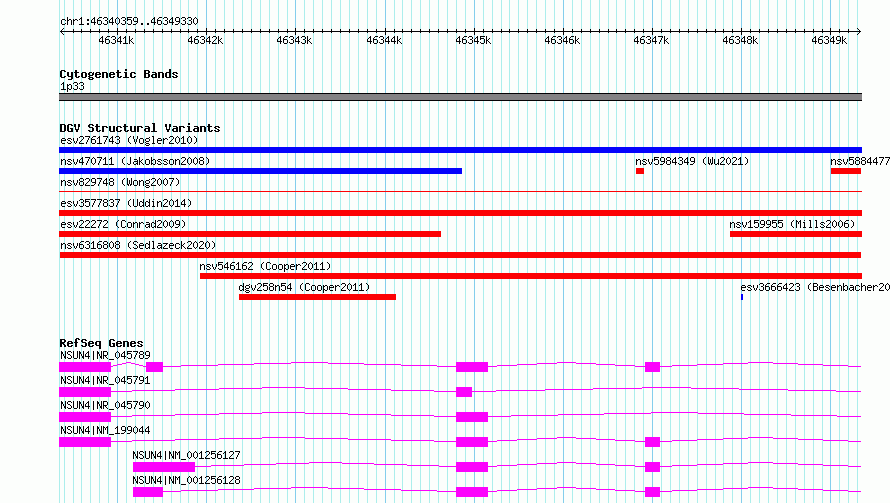Select the blue esv2761743 variant bar
The width and height of the screenshot is (890, 503).
point(460,150)
